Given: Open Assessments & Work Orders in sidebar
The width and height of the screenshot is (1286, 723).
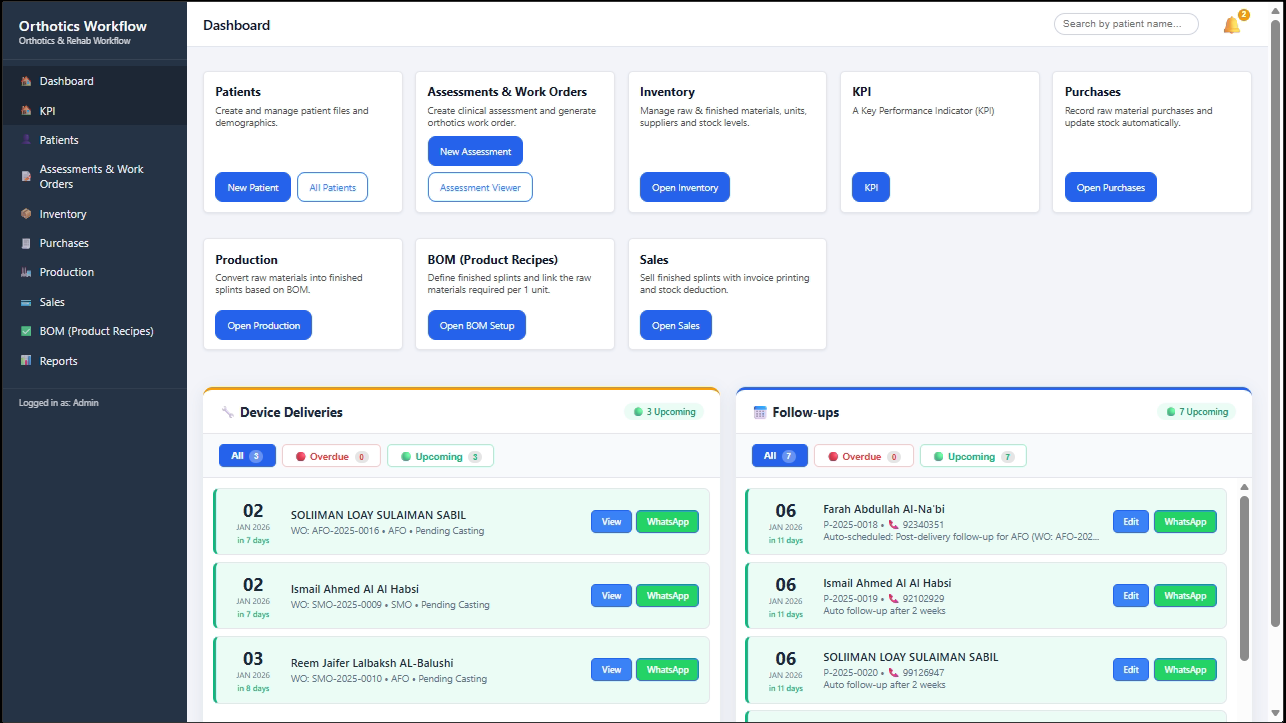Looking at the screenshot, I should pos(91,177).
